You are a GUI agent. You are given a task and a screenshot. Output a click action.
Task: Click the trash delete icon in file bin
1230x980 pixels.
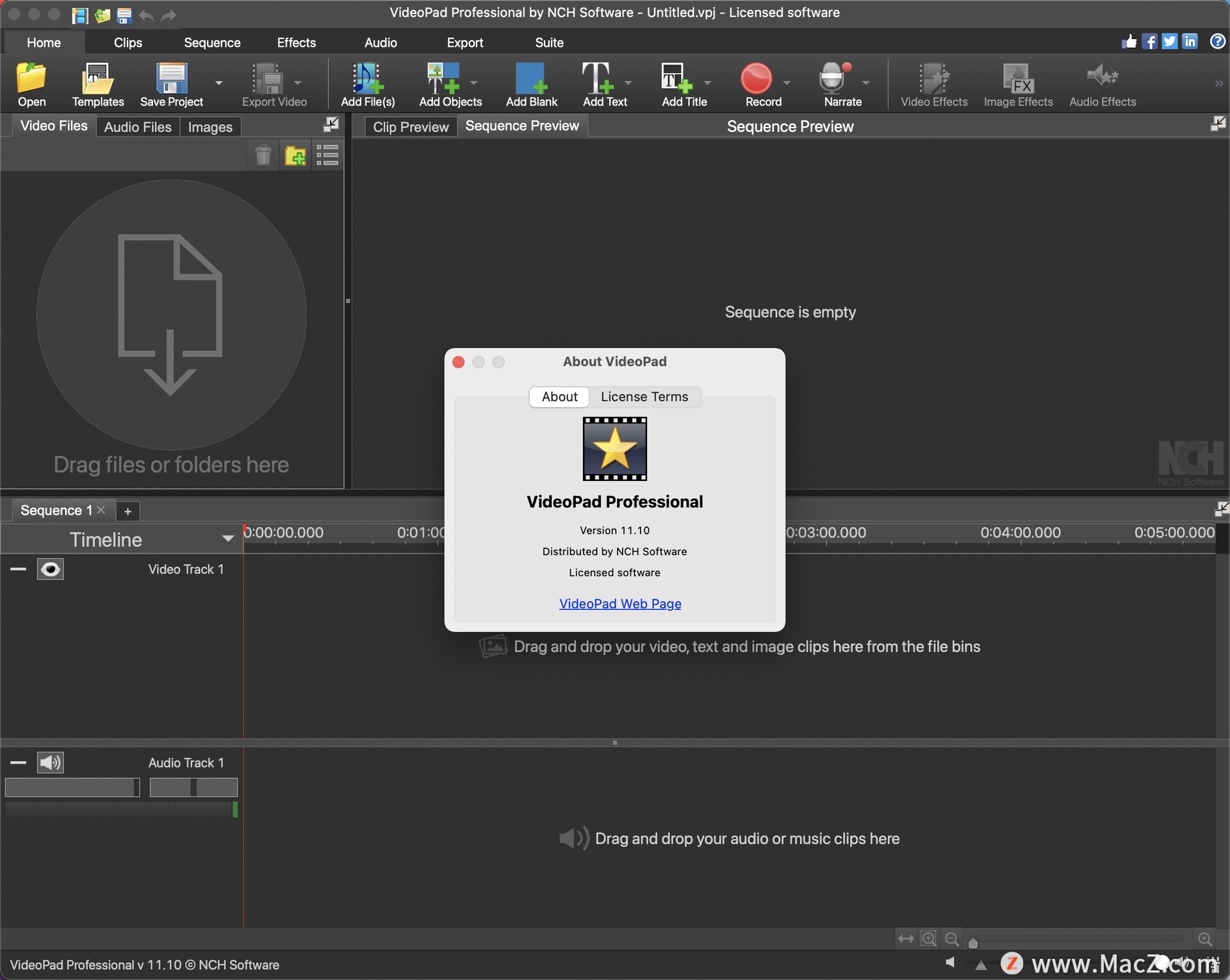(x=263, y=156)
